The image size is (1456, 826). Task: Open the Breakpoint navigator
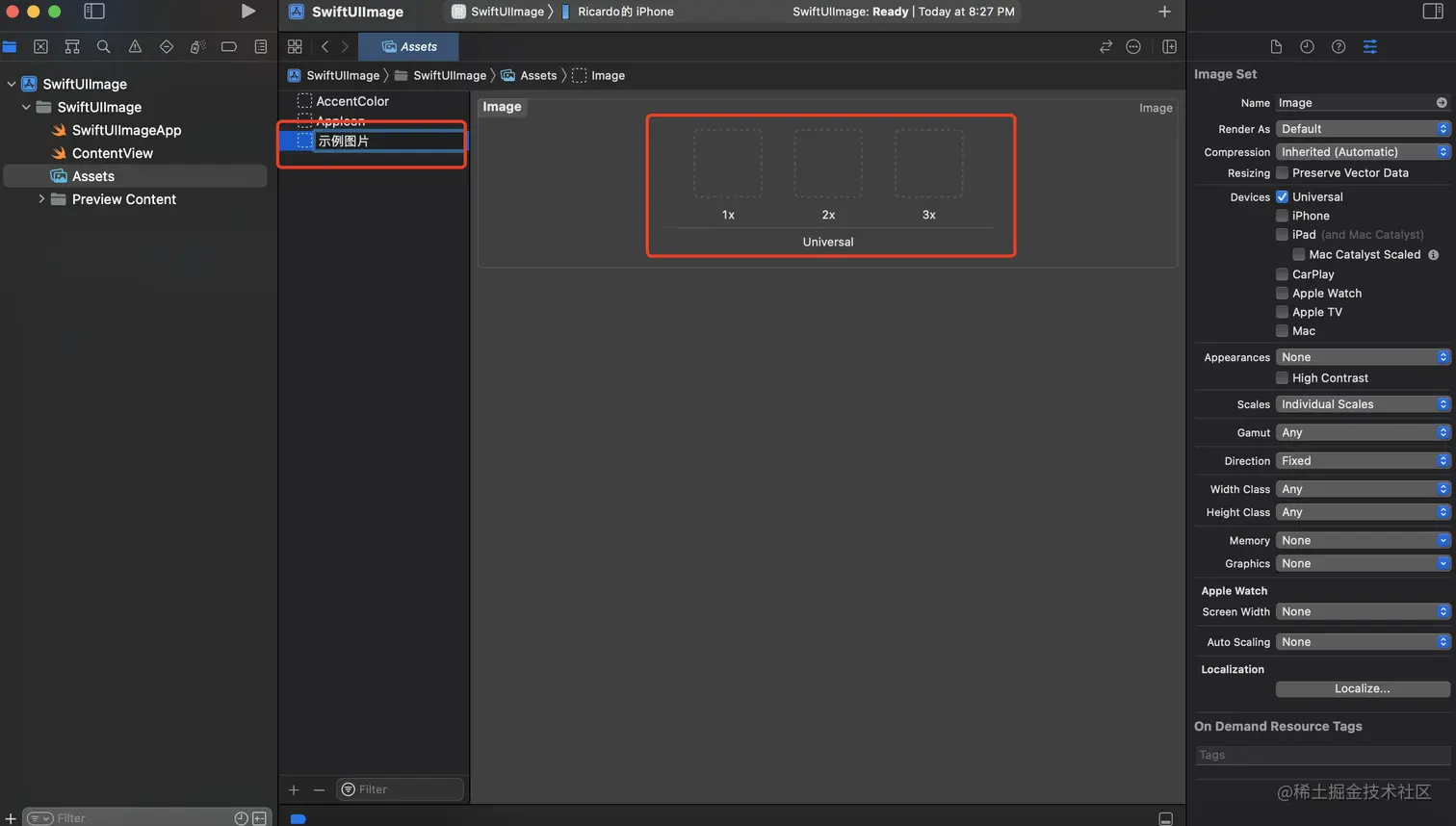click(x=229, y=46)
